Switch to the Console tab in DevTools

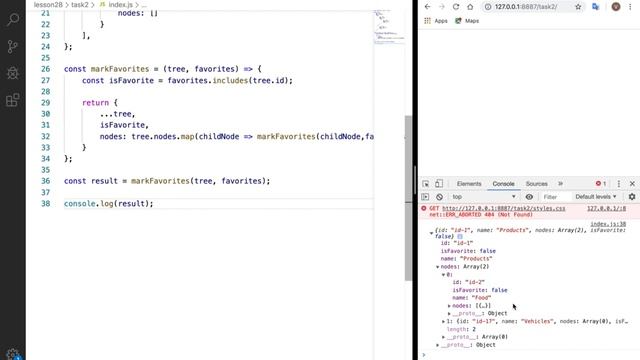coord(503,184)
